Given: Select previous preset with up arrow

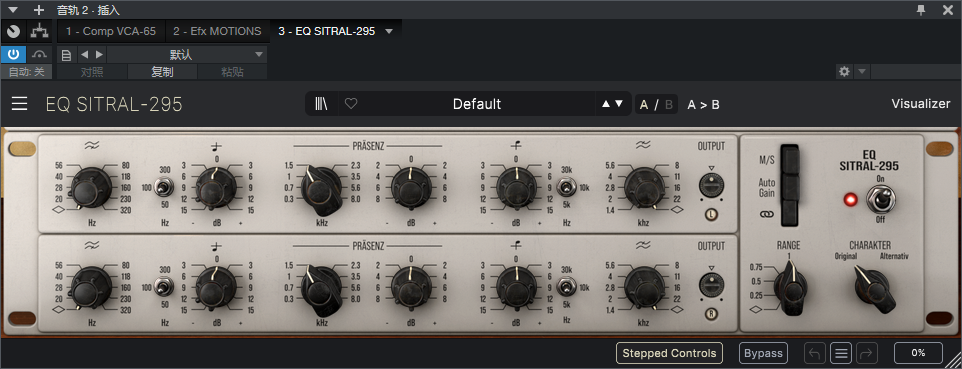Looking at the screenshot, I should [606, 104].
